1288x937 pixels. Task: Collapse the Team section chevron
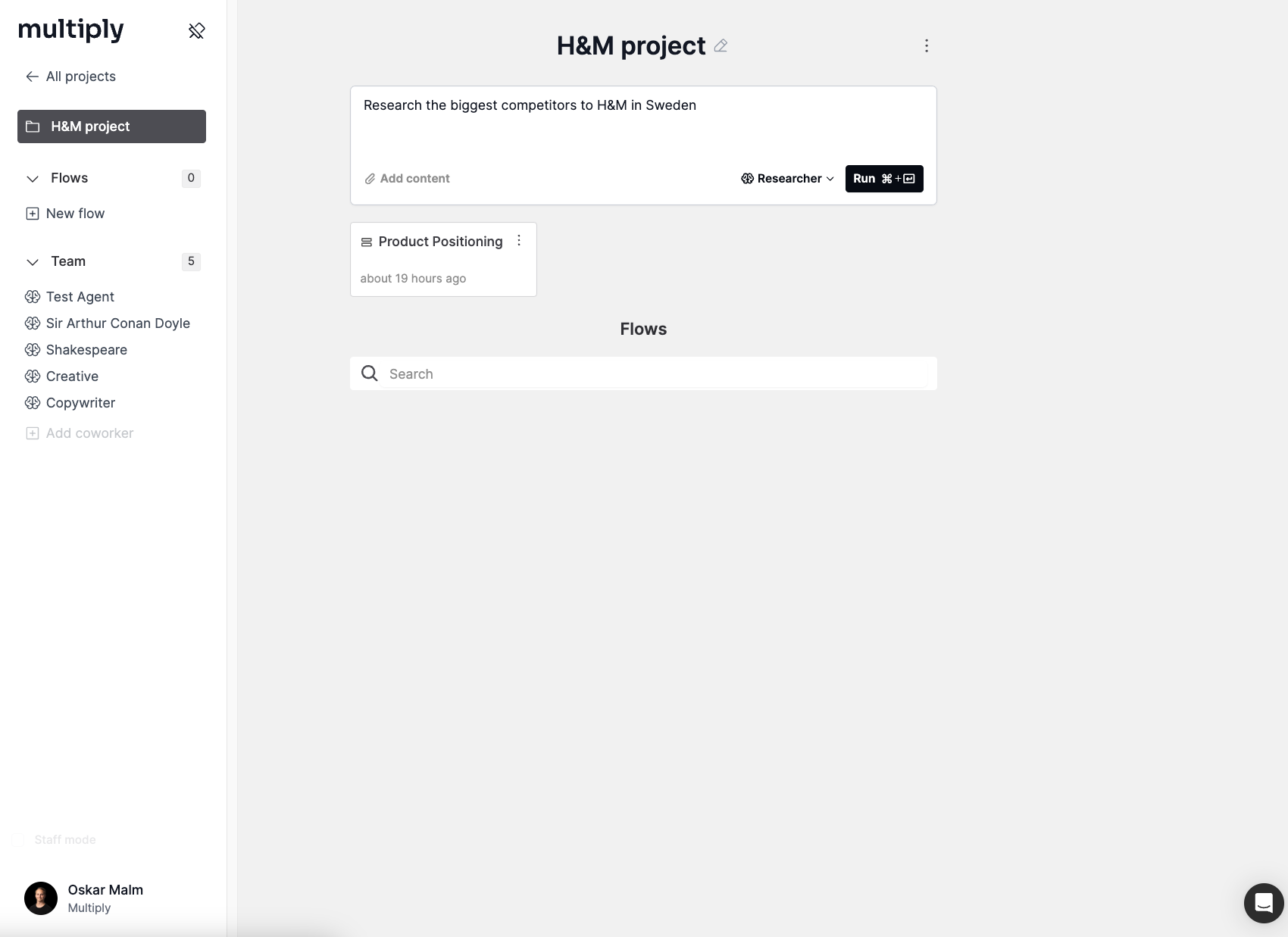click(x=33, y=262)
